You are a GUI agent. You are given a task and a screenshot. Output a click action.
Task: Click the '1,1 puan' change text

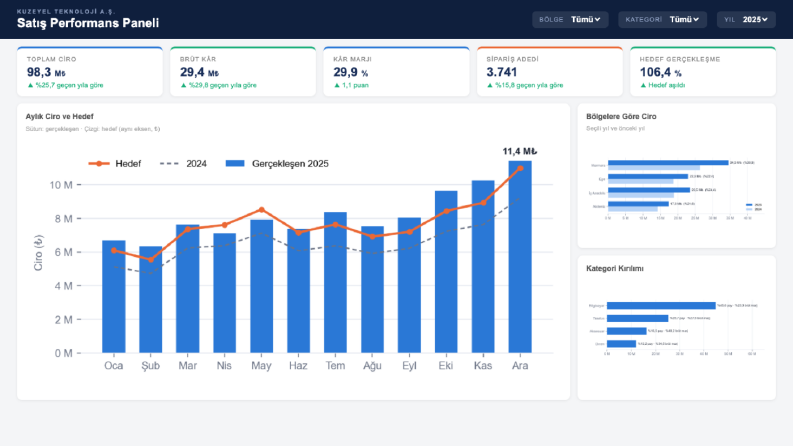tap(355, 85)
